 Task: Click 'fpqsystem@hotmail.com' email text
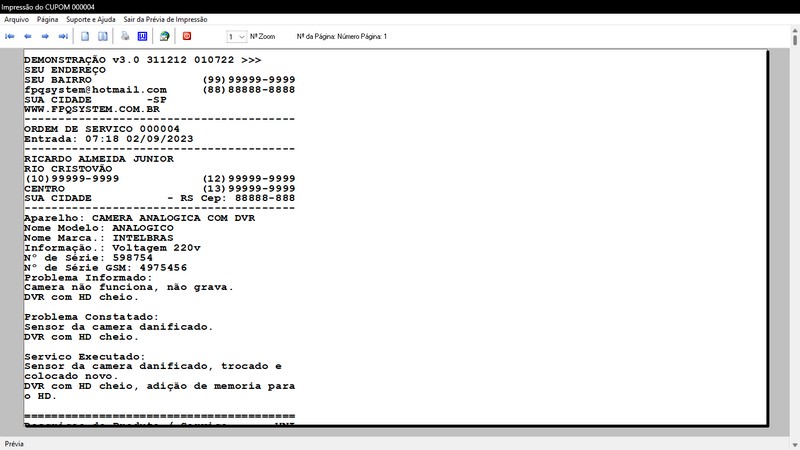pyautogui.click(x=95, y=90)
